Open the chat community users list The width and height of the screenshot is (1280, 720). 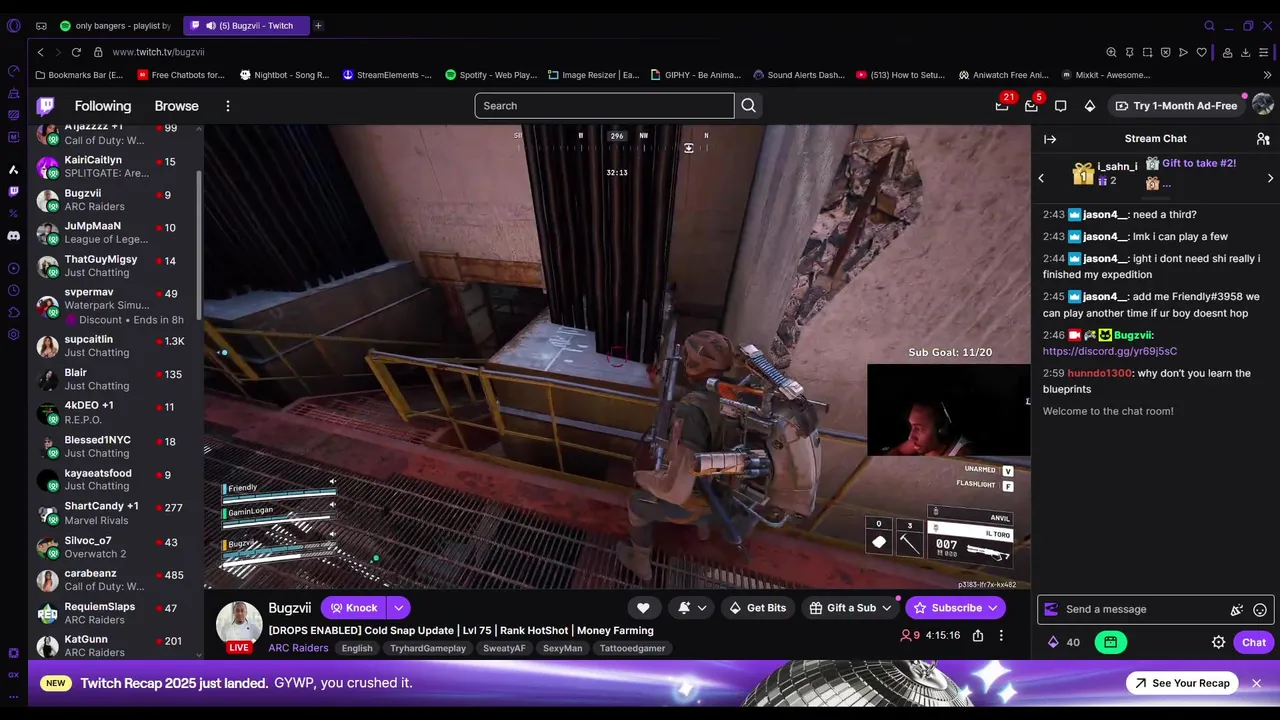click(x=1263, y=139)
